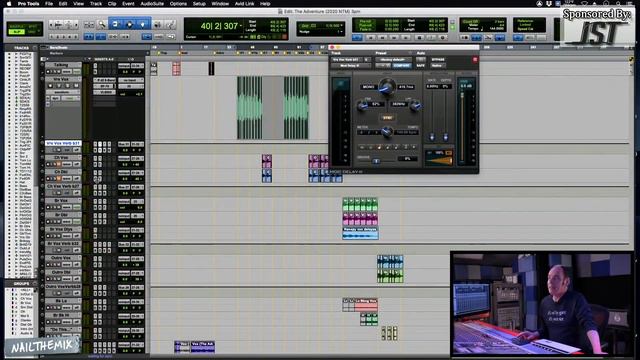
Task: Toggle plug-in BYPASS button
Action: [x=438, y=60]
